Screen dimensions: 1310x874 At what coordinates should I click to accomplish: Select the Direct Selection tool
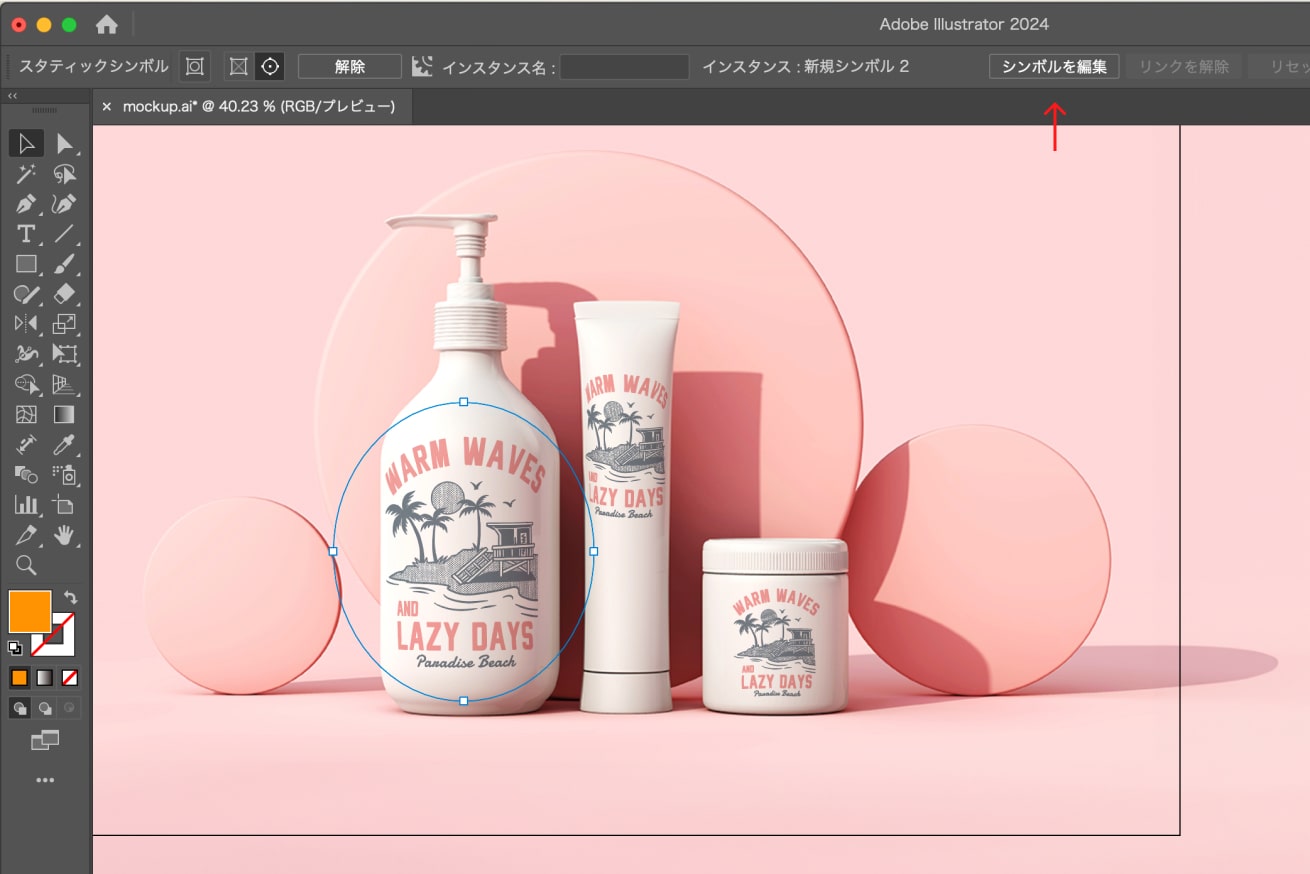(65, 144)
